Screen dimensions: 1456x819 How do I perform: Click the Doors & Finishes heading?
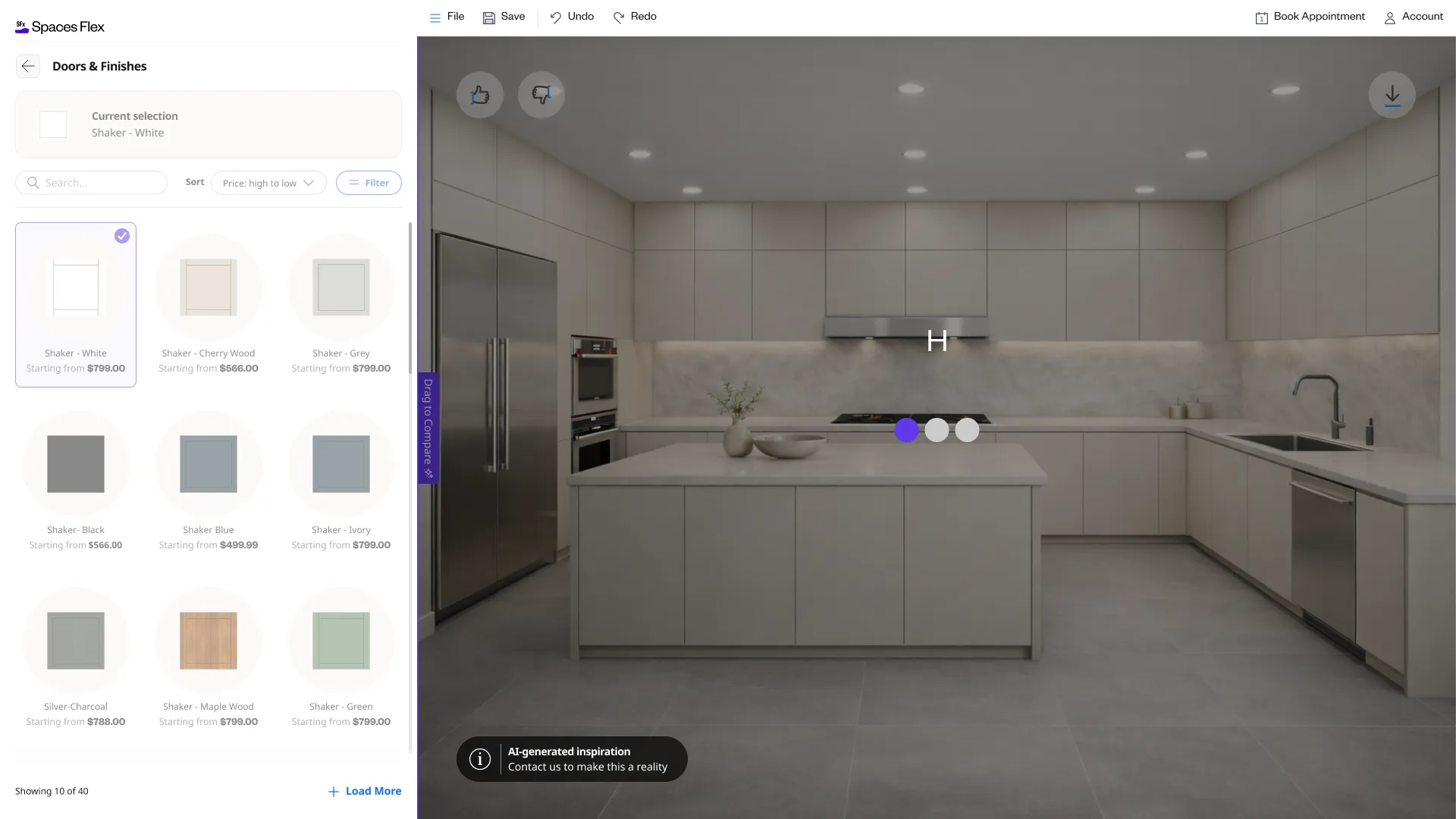point(99,66)
